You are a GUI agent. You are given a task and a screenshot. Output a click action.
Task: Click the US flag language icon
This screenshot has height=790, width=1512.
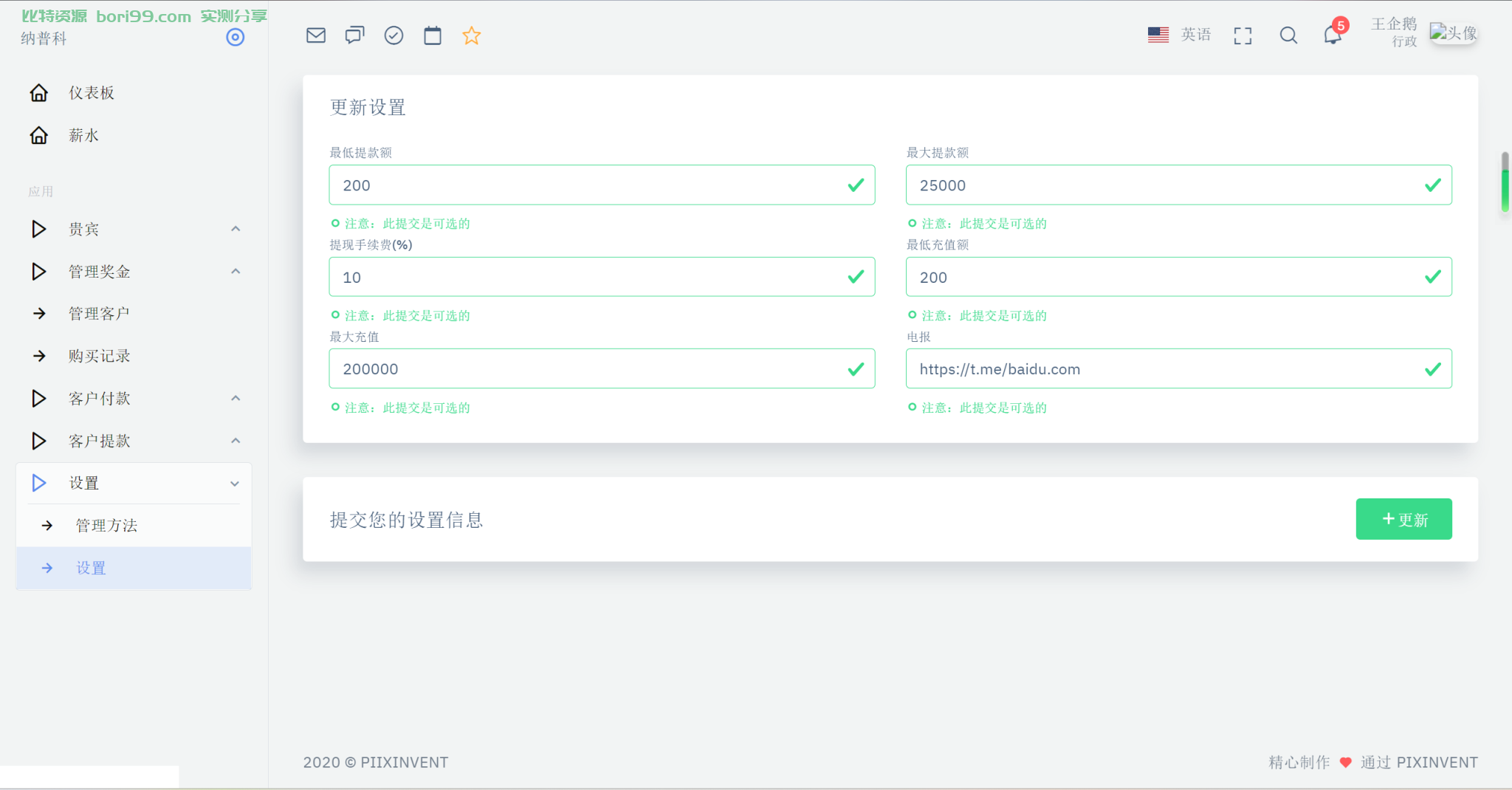point(1158,35)
